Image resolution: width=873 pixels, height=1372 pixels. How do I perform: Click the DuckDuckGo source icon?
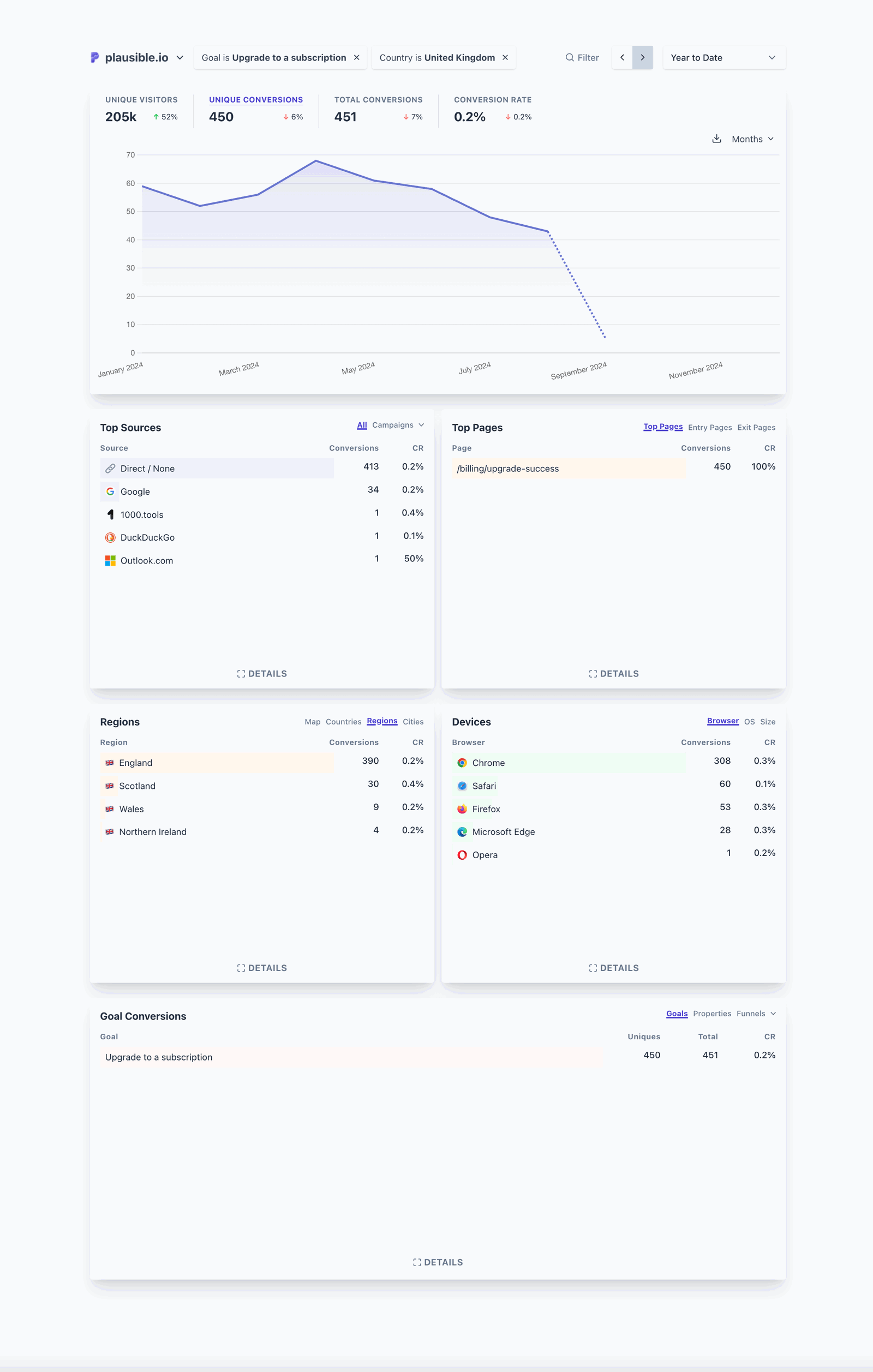point(110,537)
